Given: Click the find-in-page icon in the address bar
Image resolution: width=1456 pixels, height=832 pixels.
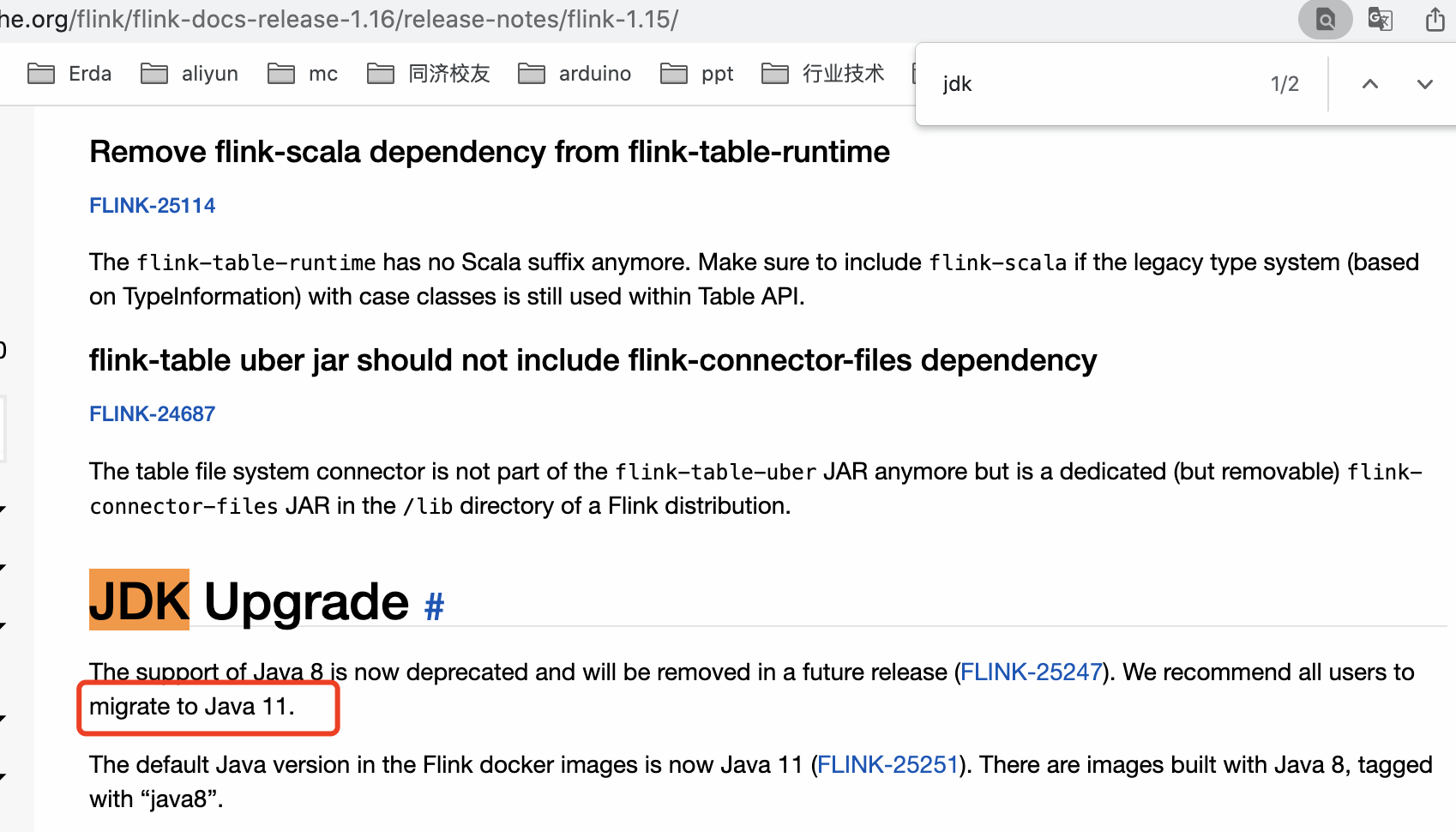Looking at the screenshot, I should [1325, 19].
